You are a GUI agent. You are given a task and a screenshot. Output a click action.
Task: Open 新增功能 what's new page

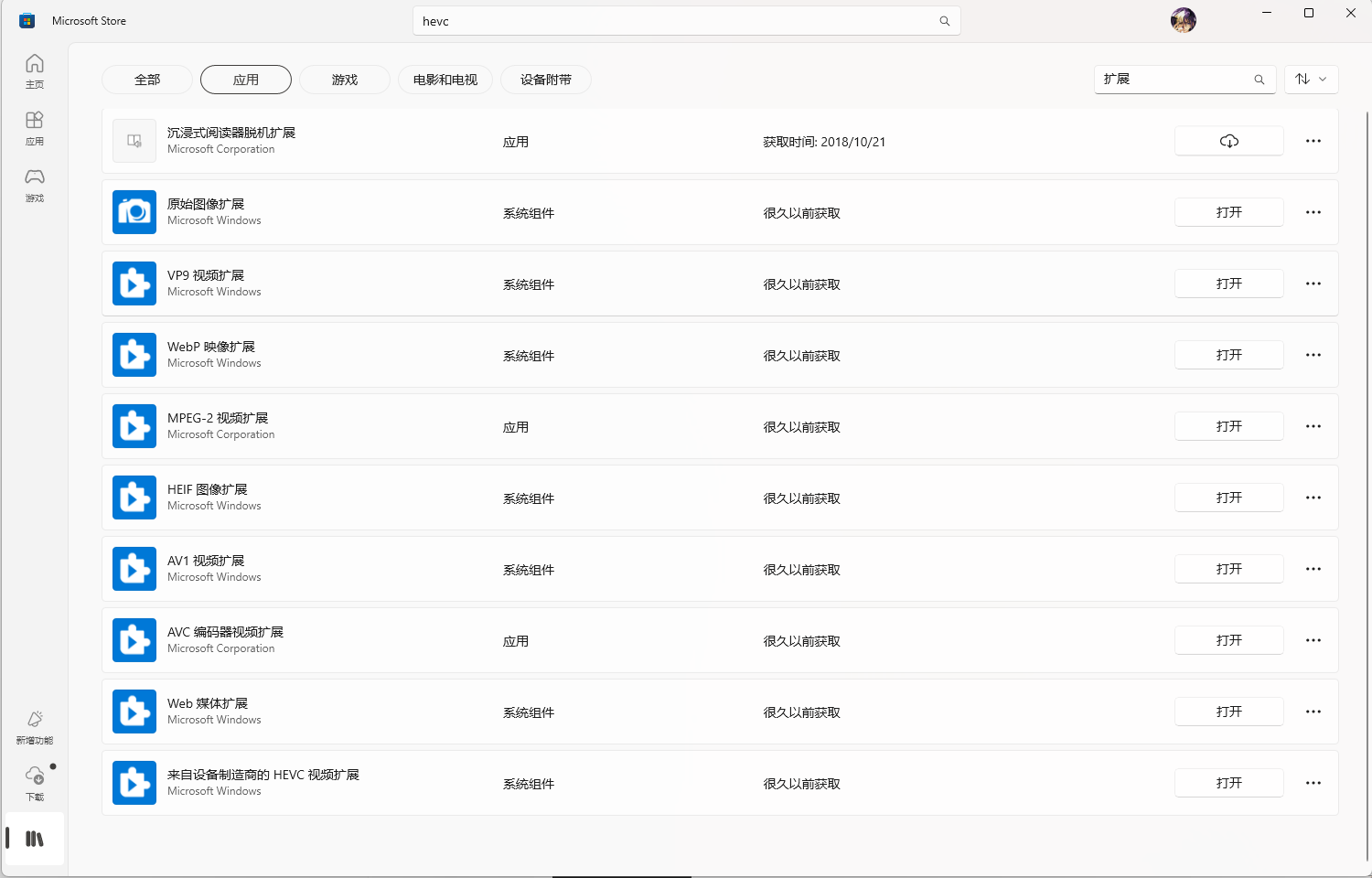point(35,728)
